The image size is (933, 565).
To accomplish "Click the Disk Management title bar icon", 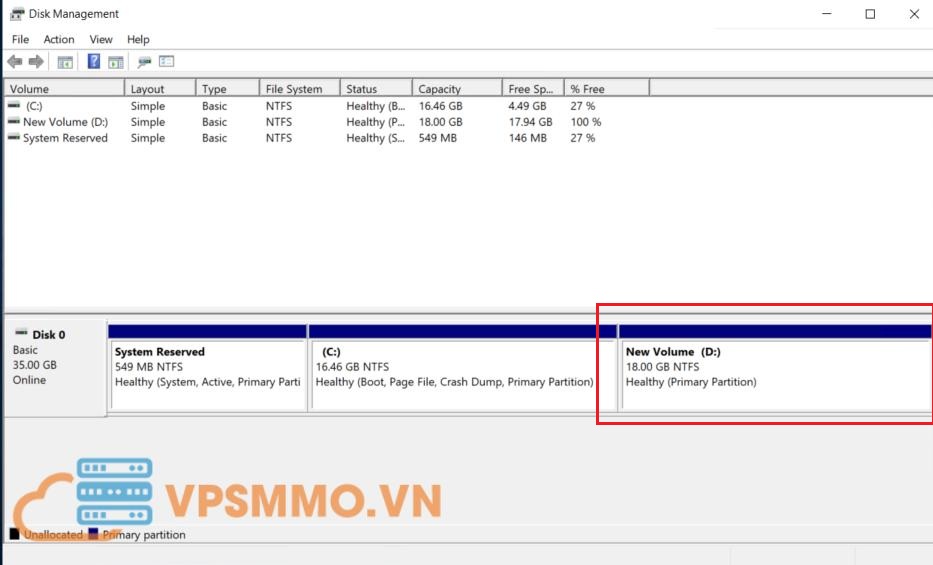I will pos(17,14).
